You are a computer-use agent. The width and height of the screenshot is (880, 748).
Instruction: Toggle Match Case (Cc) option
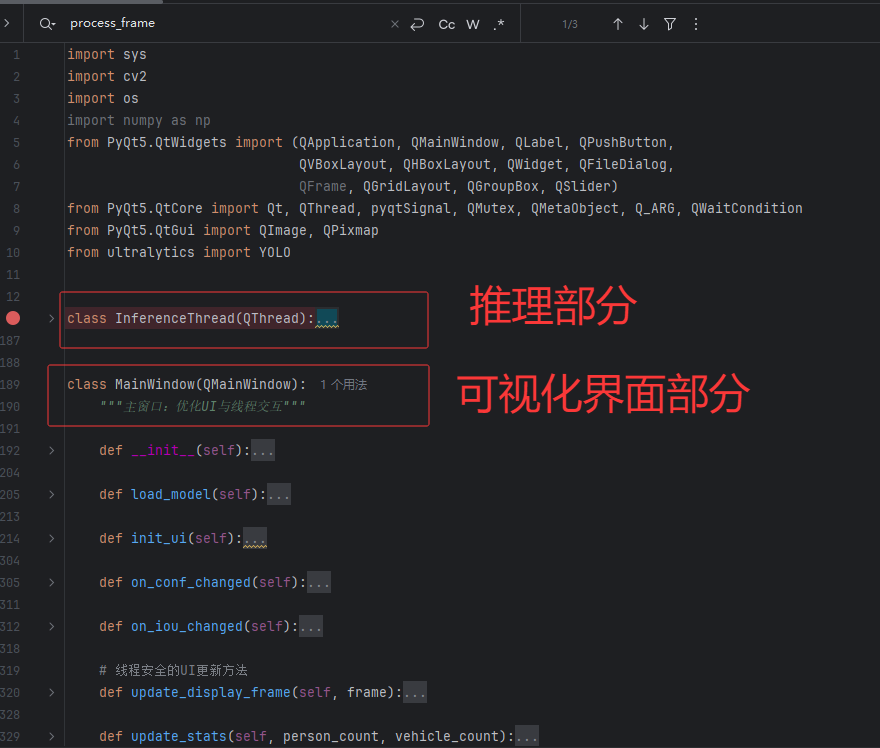(447, 24)
